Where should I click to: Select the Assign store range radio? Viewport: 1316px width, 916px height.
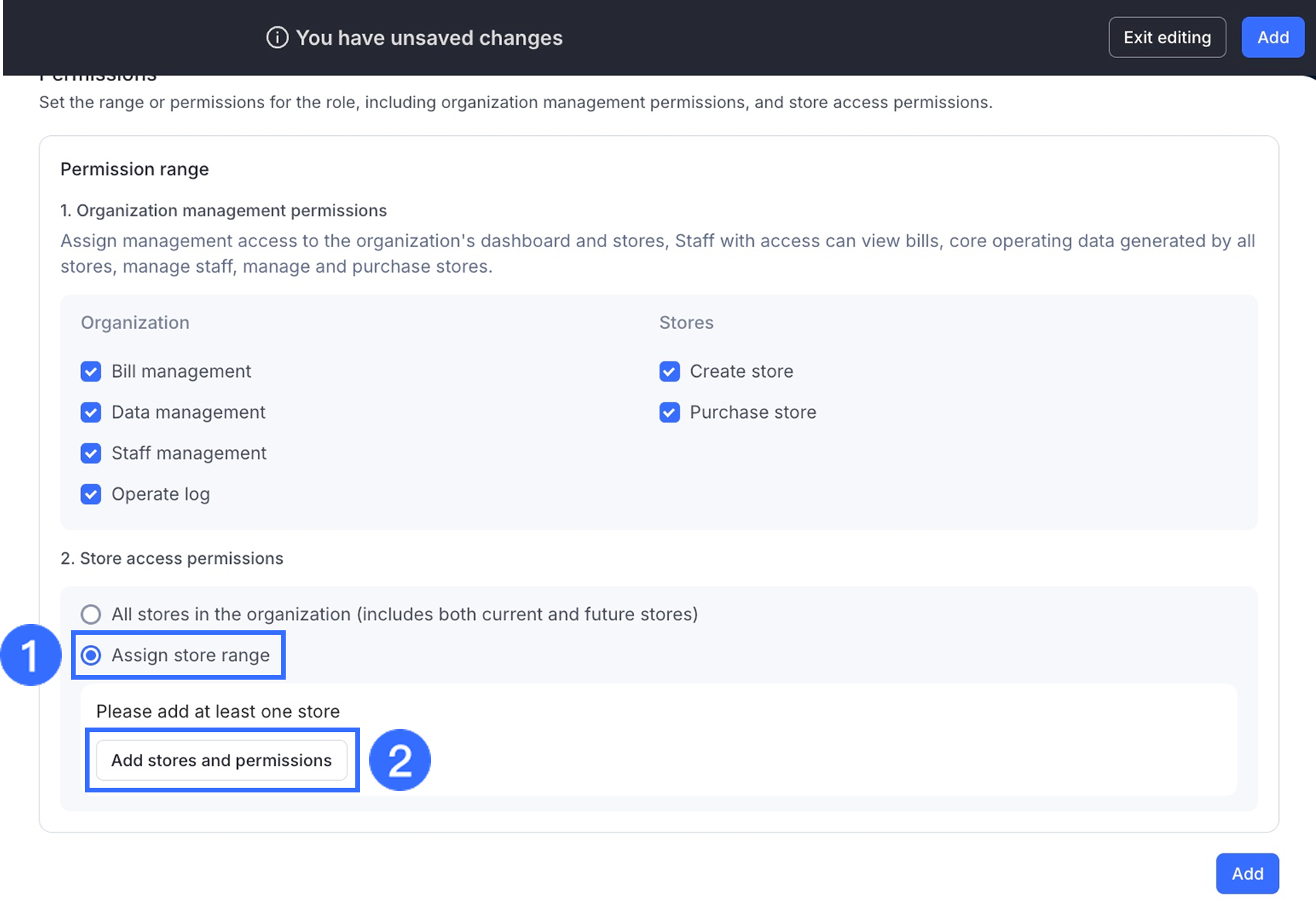91,656
